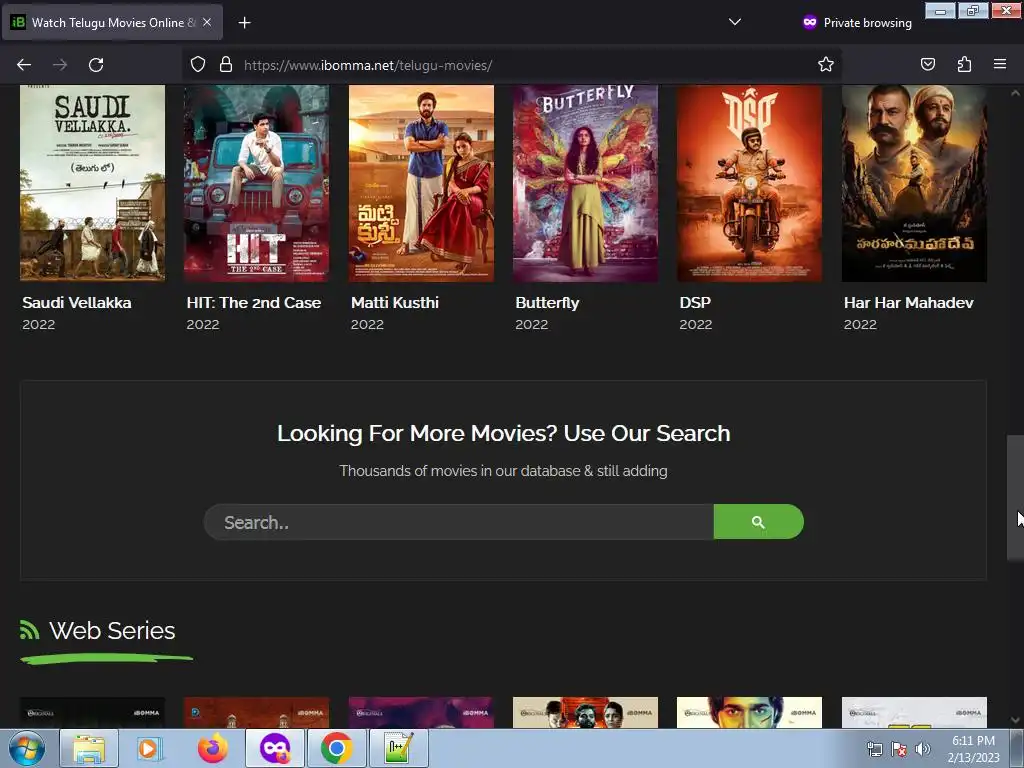The image size is (1024, 768).
Task: Click the Action Center flag tray icon
Action: (x=899, y=749)
